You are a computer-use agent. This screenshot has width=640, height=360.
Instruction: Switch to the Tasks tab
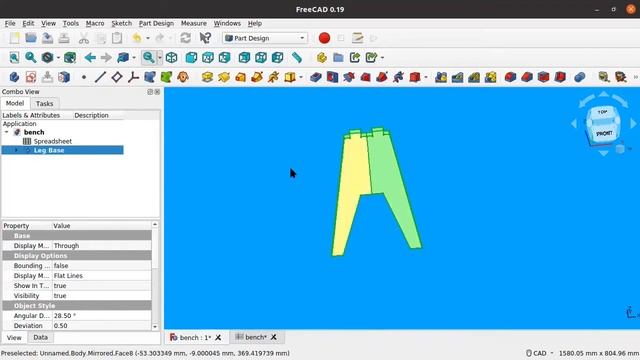[44, 104]
